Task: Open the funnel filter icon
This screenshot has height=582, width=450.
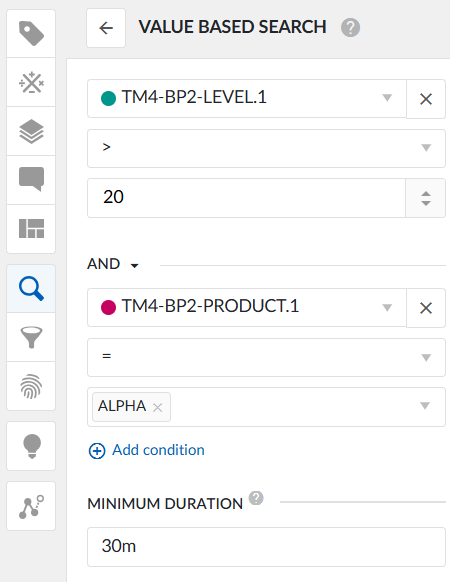Action: click(x=31, y=337)
